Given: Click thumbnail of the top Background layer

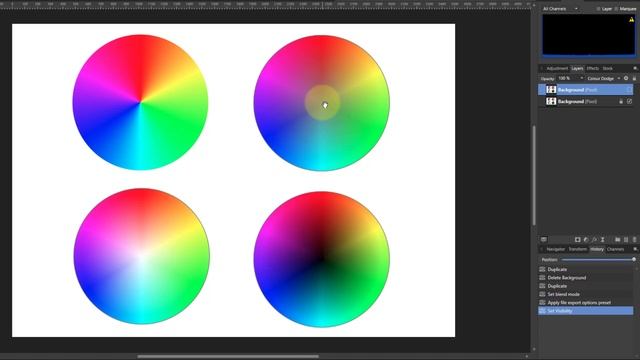Looking at the screenshot, I should click(551, 89).
